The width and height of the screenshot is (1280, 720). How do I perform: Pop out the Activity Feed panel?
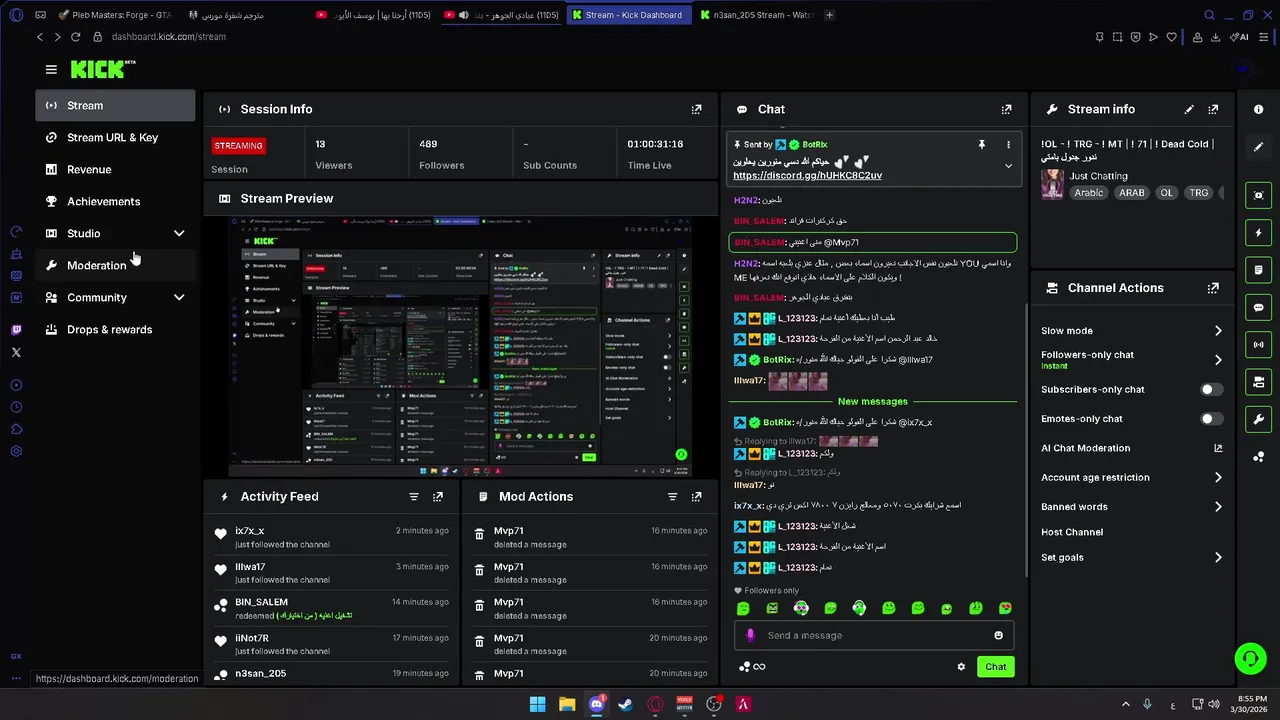[x=437, y=496]
